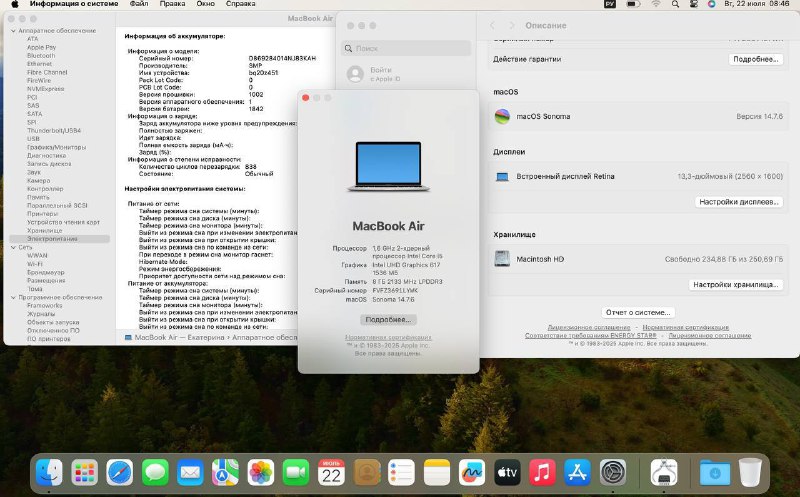Select Frameworks under Программное обеспечение
Viewport: 800px width, 497px height.
44,306
